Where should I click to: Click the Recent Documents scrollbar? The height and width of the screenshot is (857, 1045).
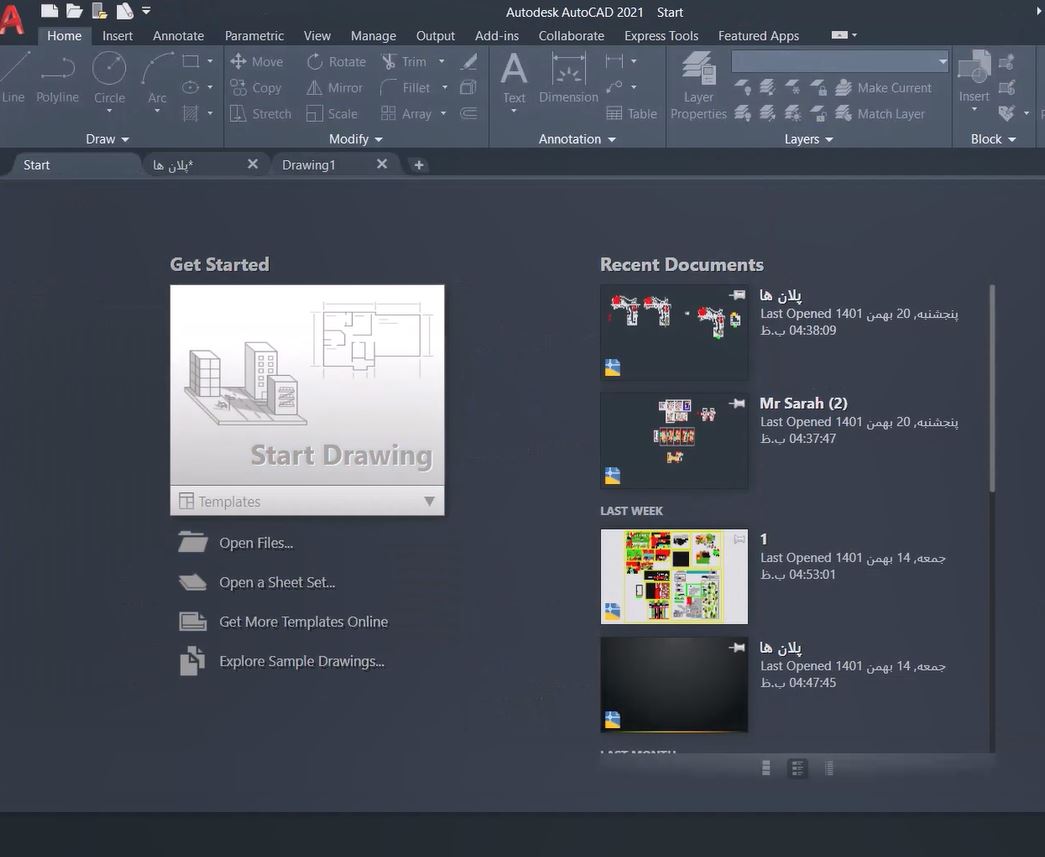[992, 389]
